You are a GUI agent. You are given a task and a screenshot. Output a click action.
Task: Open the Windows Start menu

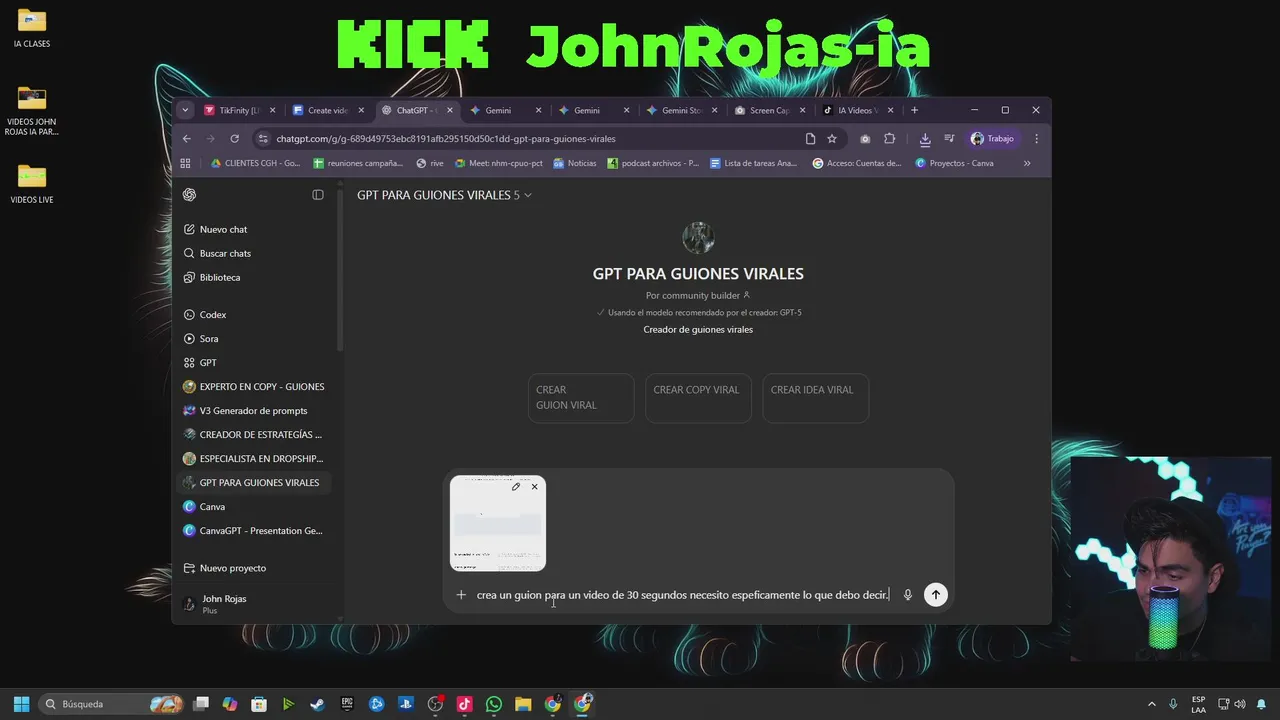pyautogui.click(x=21, y=704)
